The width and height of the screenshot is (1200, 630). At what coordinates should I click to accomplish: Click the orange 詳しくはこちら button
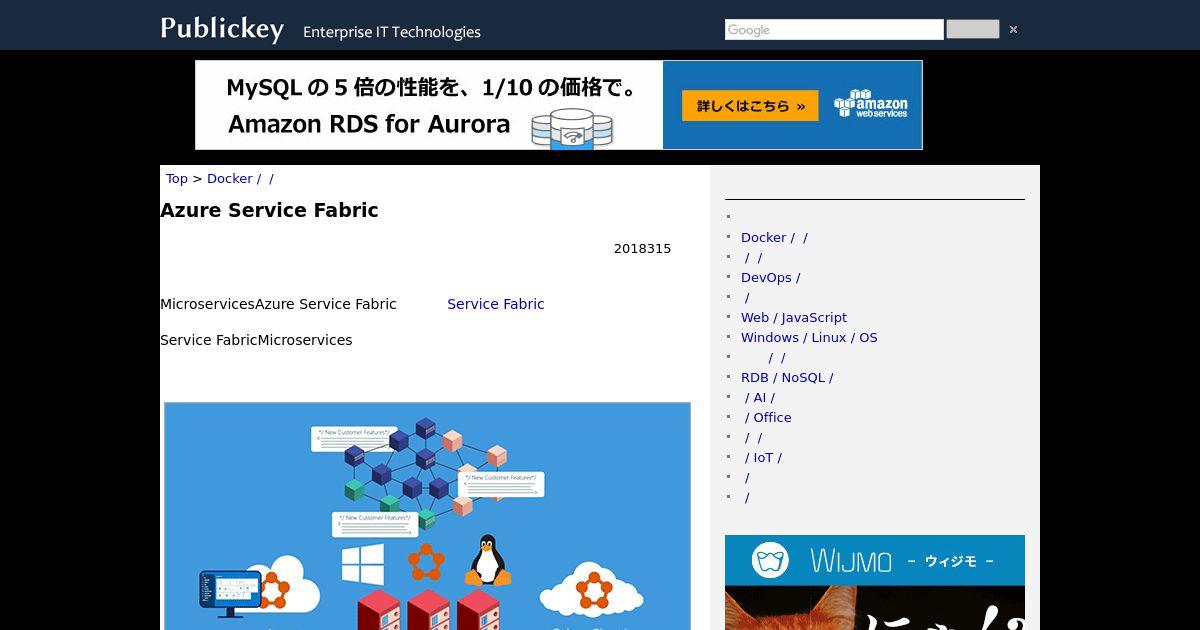tap(750, 105)
